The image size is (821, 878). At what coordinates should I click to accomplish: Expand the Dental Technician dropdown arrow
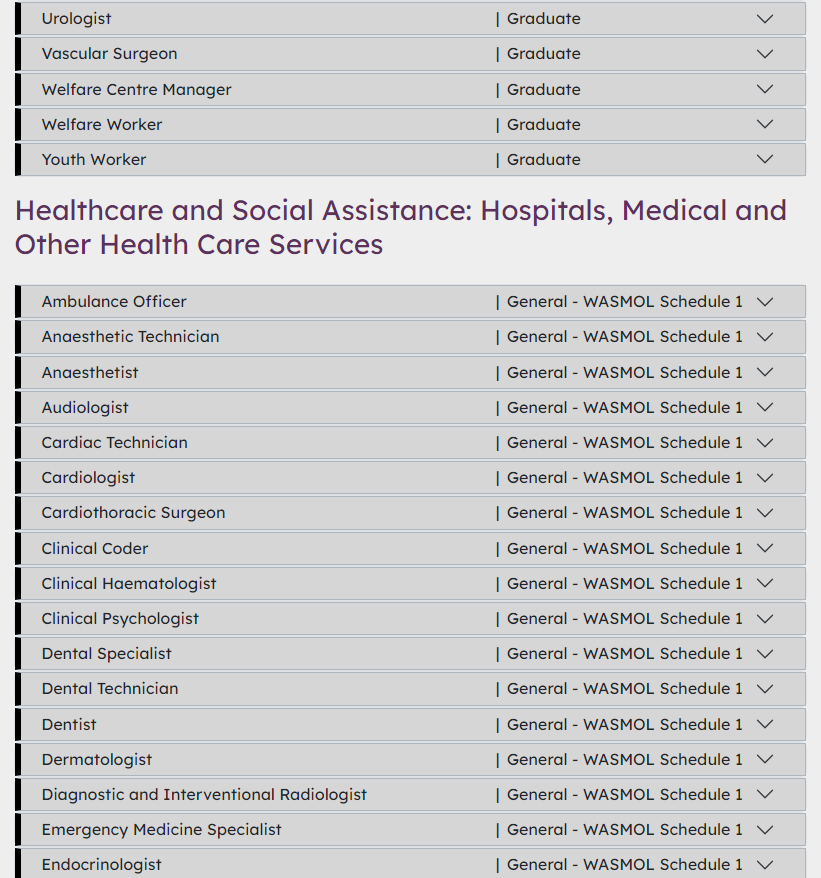coord(765,689)
